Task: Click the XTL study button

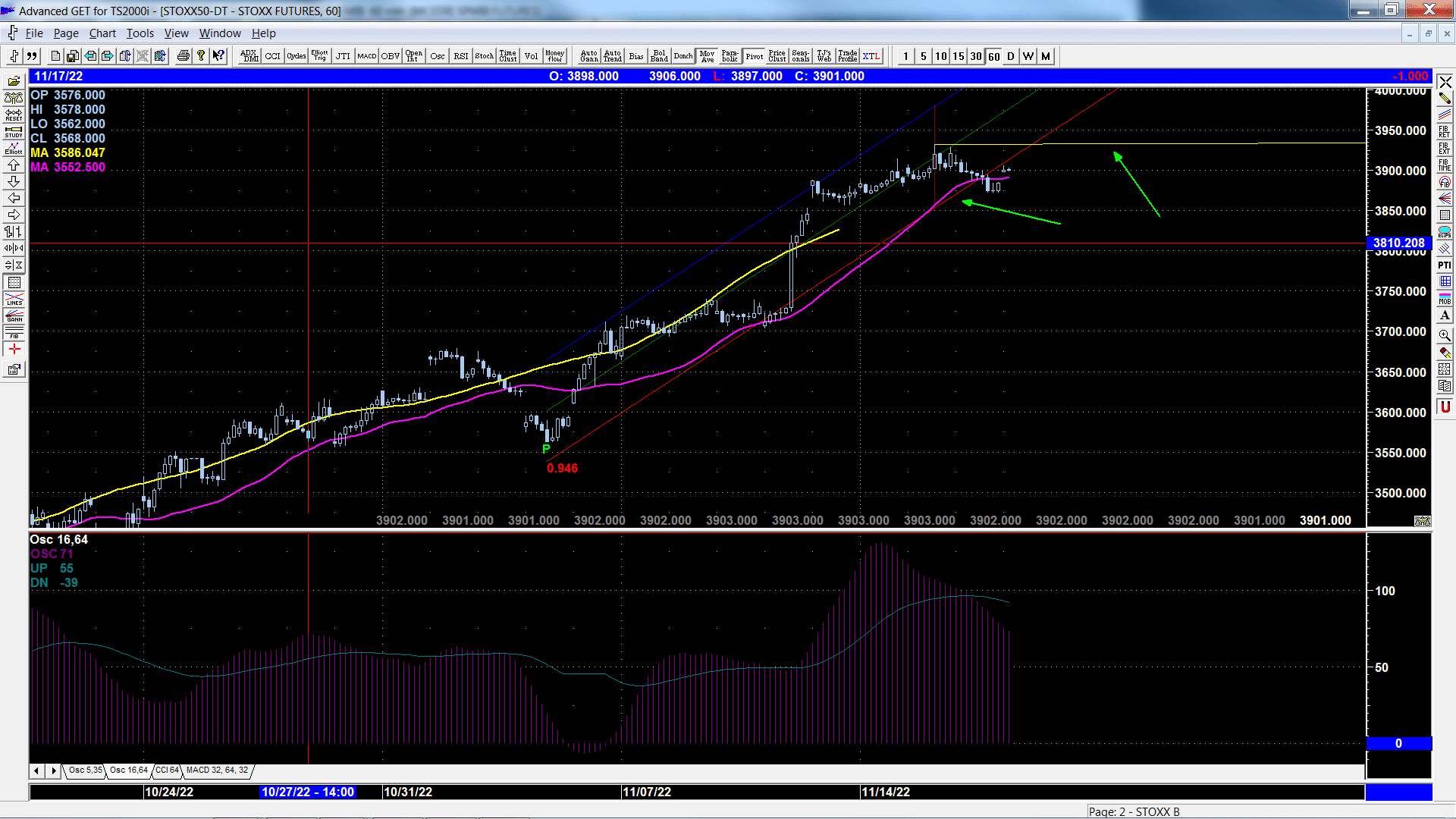Action: [x=871, y=56]
